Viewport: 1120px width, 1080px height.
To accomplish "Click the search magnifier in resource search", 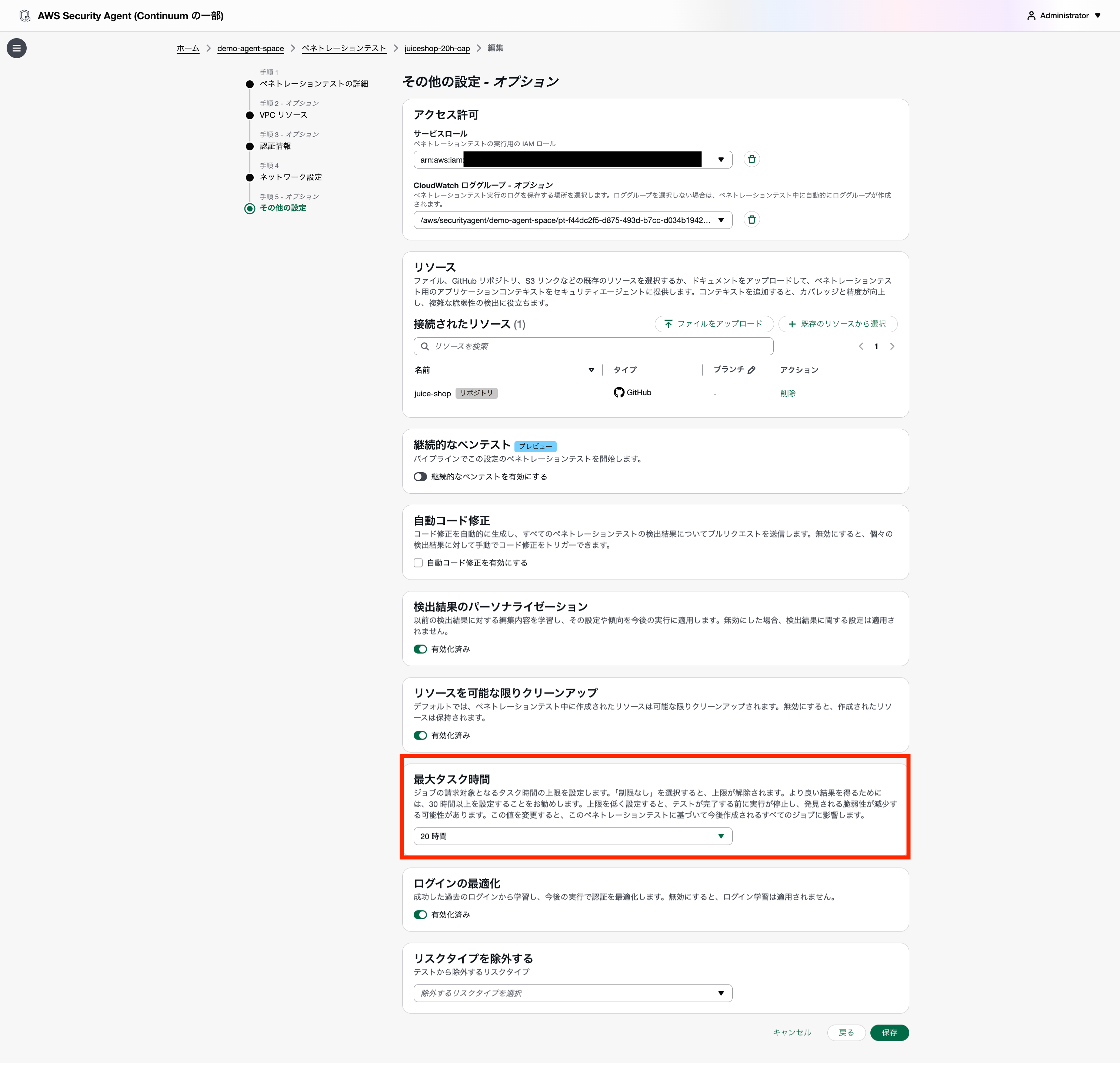I will tap(424, 346).
